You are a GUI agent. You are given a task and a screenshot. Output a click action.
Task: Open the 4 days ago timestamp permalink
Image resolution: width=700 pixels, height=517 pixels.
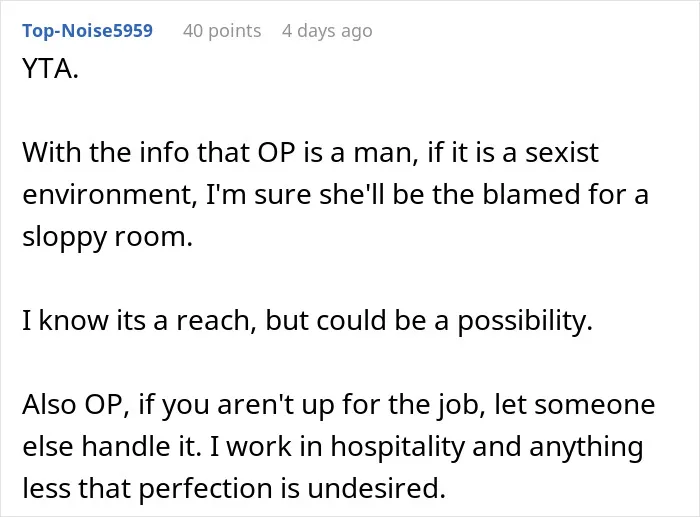[x=327, y=31]
